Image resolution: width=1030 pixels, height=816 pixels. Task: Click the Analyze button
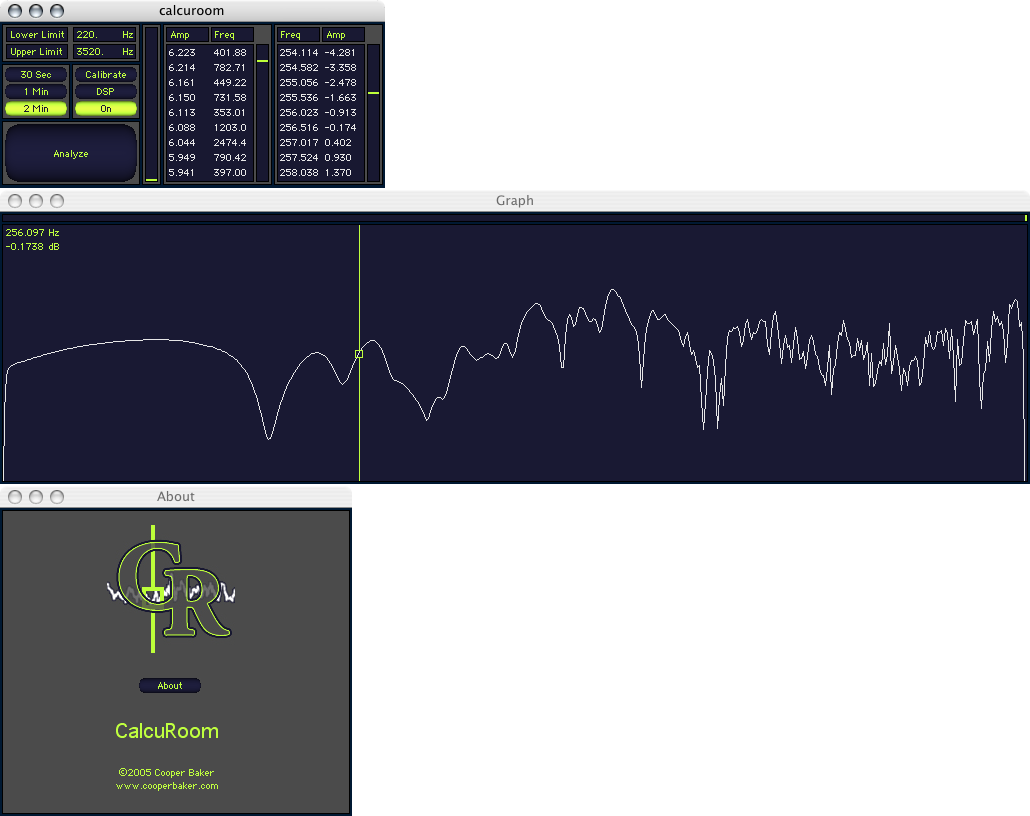71,153
